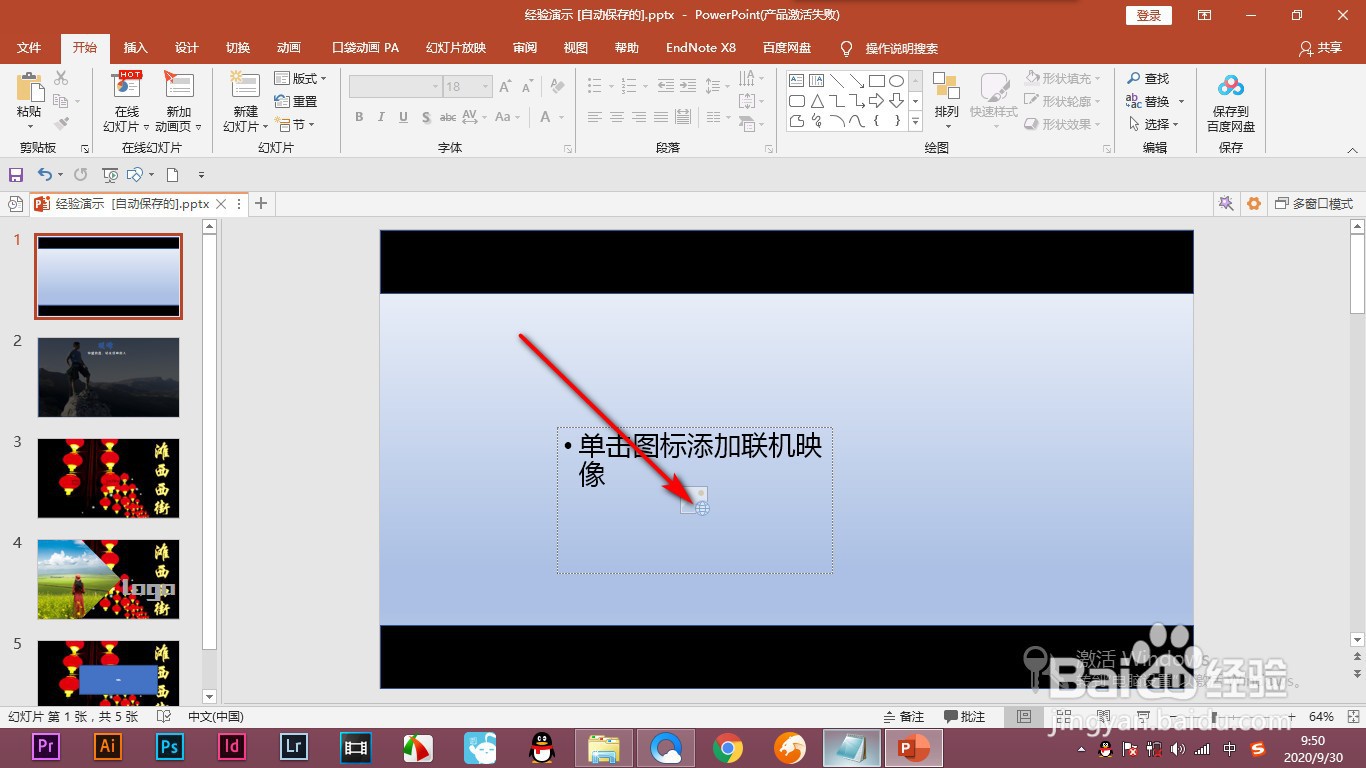This screenshot has width=1366, height=768.
Task: Click the zoom slider handle in status bar
Action: click(1212, 717)
